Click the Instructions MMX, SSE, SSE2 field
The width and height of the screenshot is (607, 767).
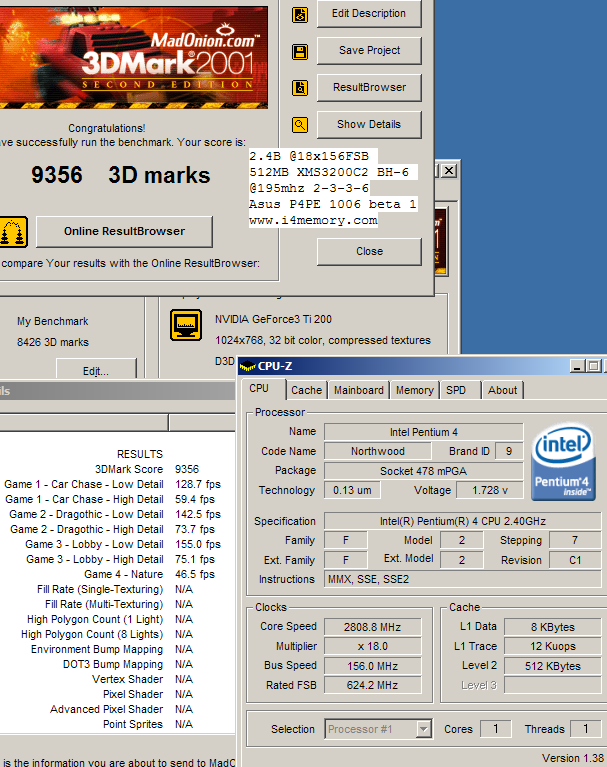click(463, 579)
